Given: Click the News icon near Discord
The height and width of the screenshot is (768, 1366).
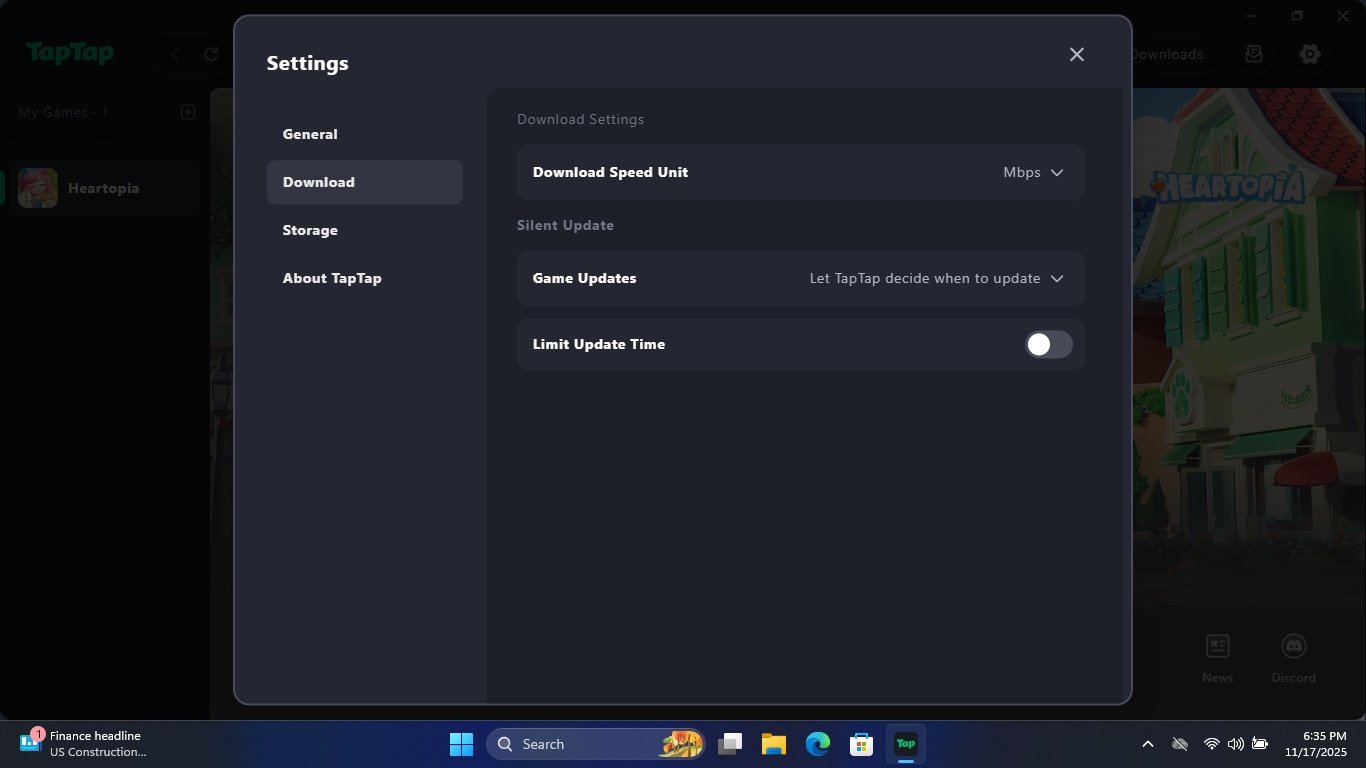Looking at the screenshot, I should point(1217,647).
